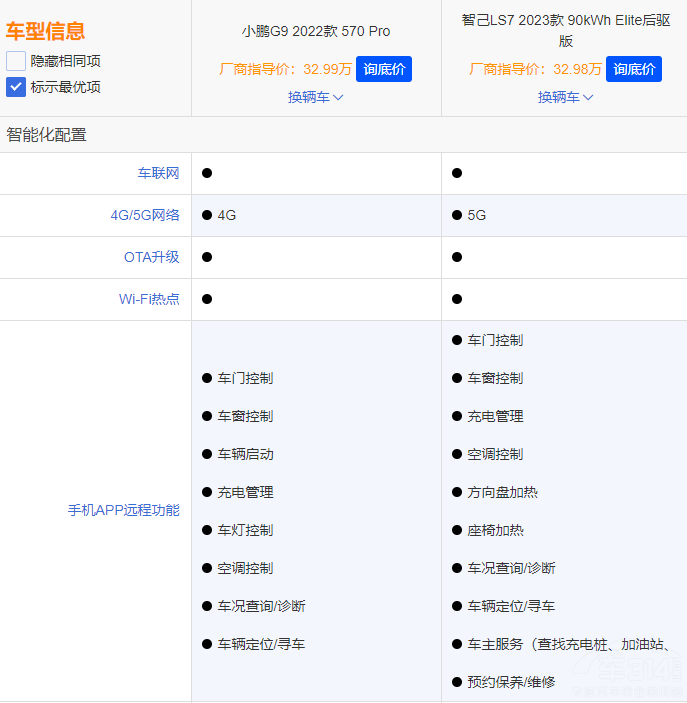Click the OTA升级 row label
The height and width of the screenshot is (703, 687).
pyautogui.click(x=151, y=257)
